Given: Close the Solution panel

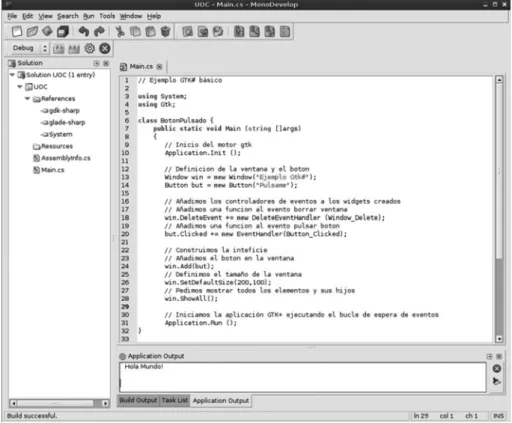Looking at the screenshot, I should point(106,63).
